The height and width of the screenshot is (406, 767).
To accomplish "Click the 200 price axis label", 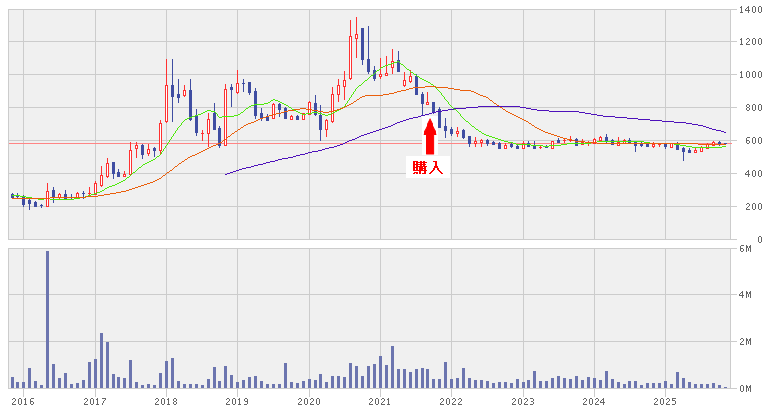I will click(x=749, y=207).
